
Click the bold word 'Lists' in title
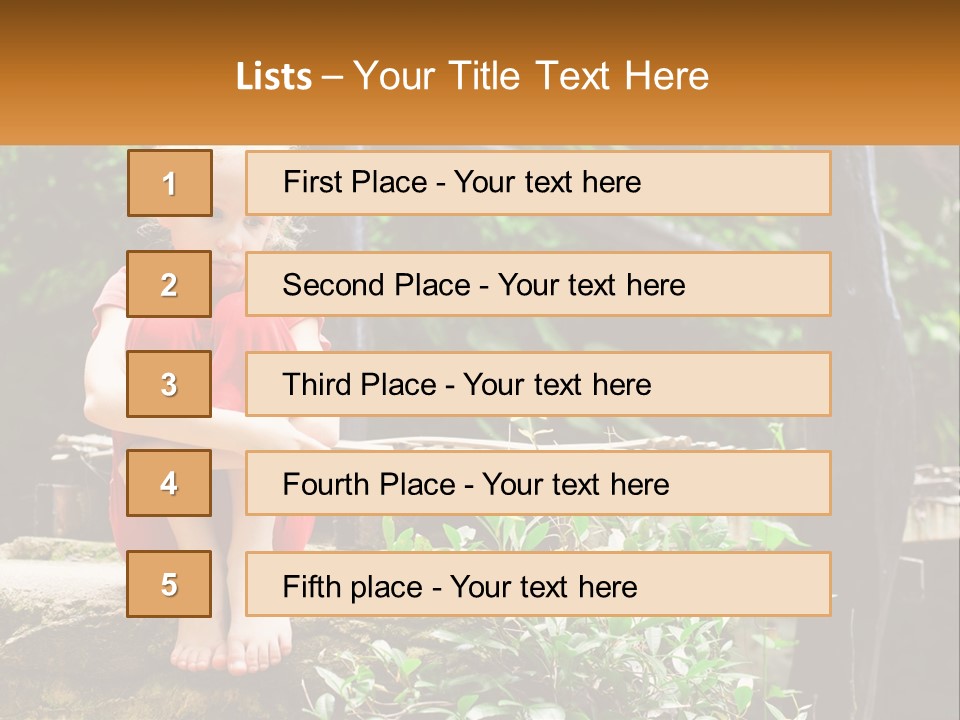pos(274,76)
